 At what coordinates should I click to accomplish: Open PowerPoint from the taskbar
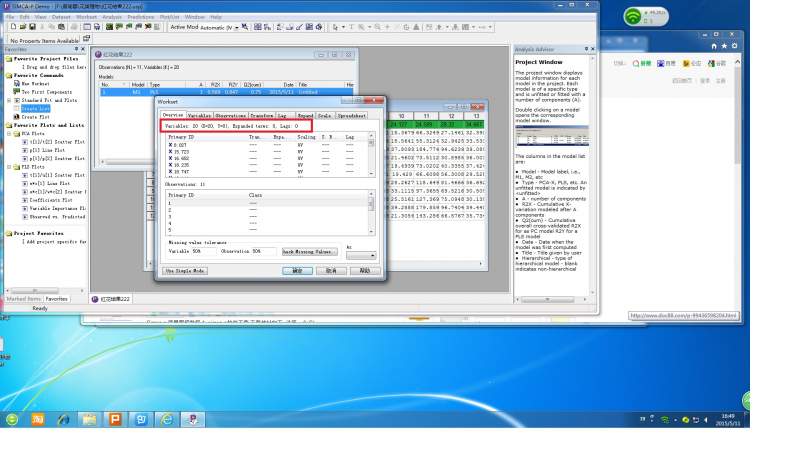tap(115, 419)
